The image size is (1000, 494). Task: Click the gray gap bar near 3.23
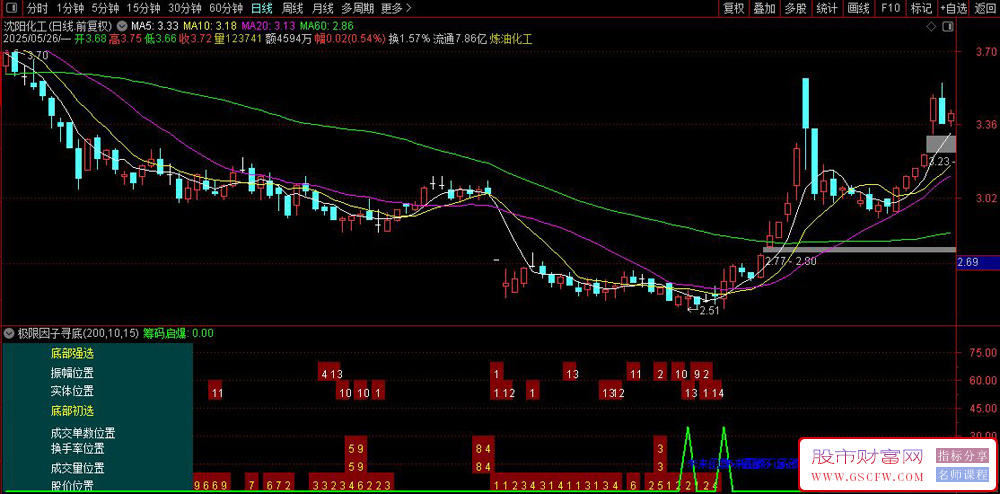[x=941, y=144]
